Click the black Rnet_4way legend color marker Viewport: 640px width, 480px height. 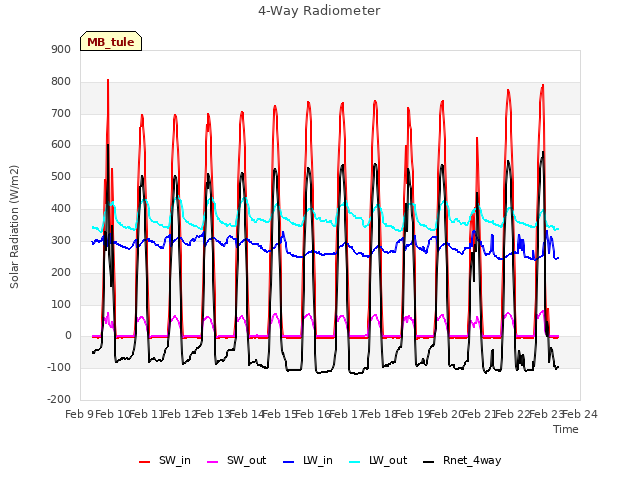tap(429, 462)
